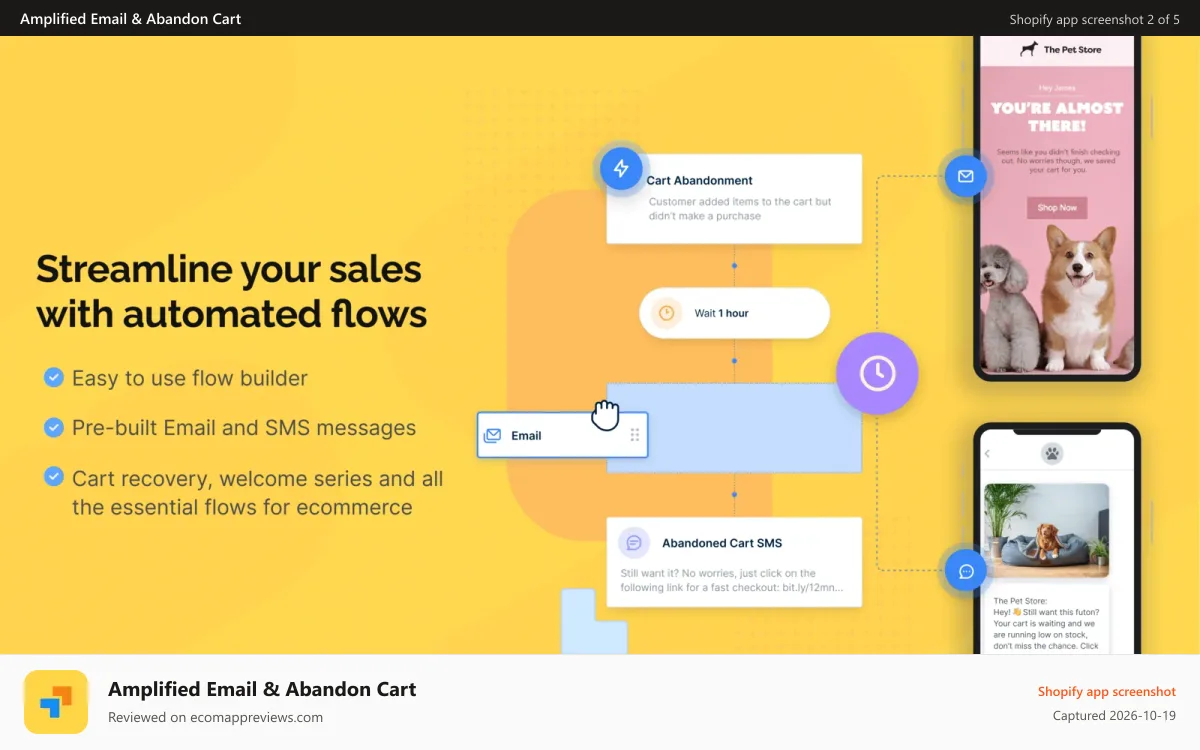Screen dimensions: 1200x750
Task: Click the 'Hey! Still want this futon?' message bubble
Action: click(1047, 620)
